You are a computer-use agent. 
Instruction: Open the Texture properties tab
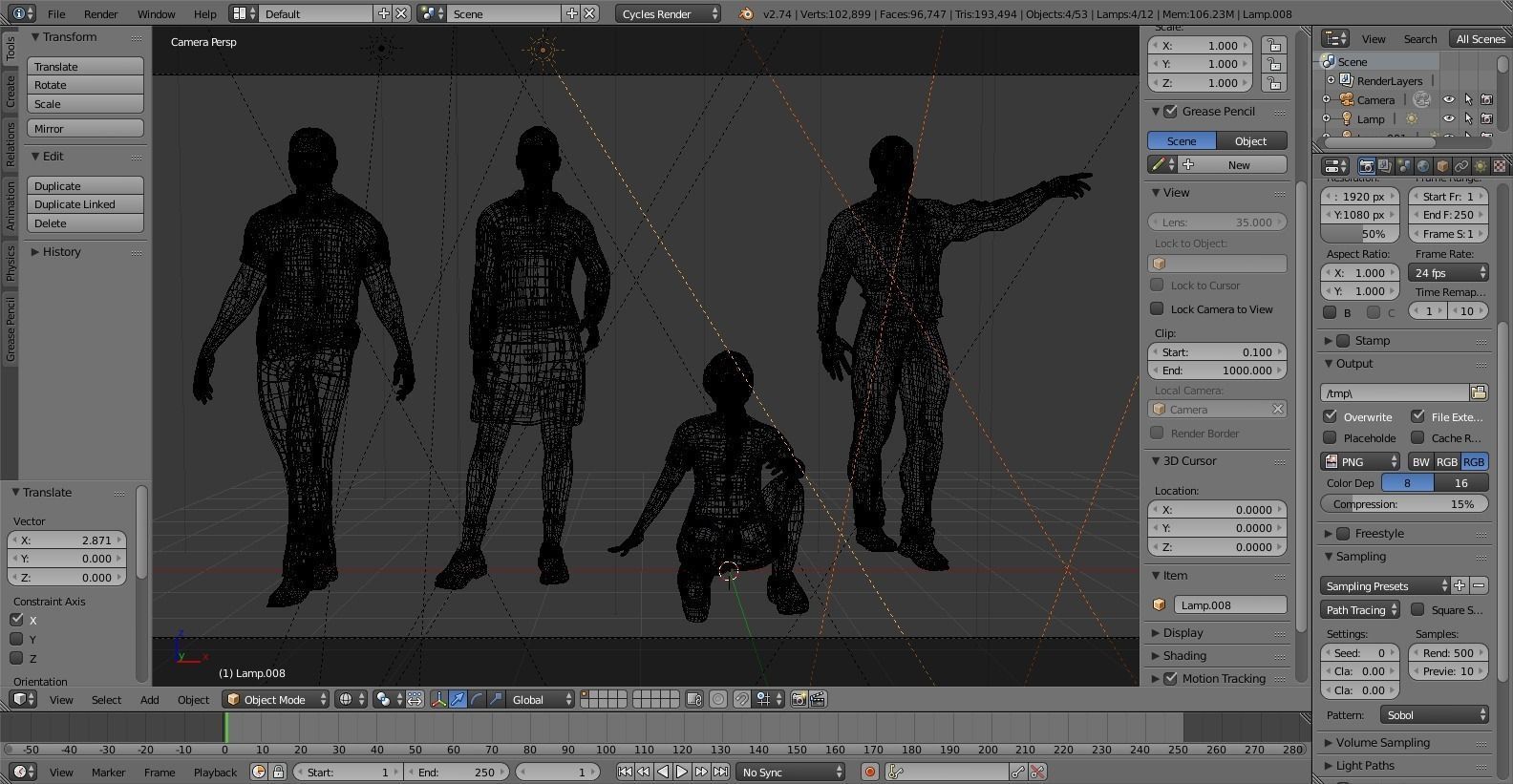[x=1500, y=165]
